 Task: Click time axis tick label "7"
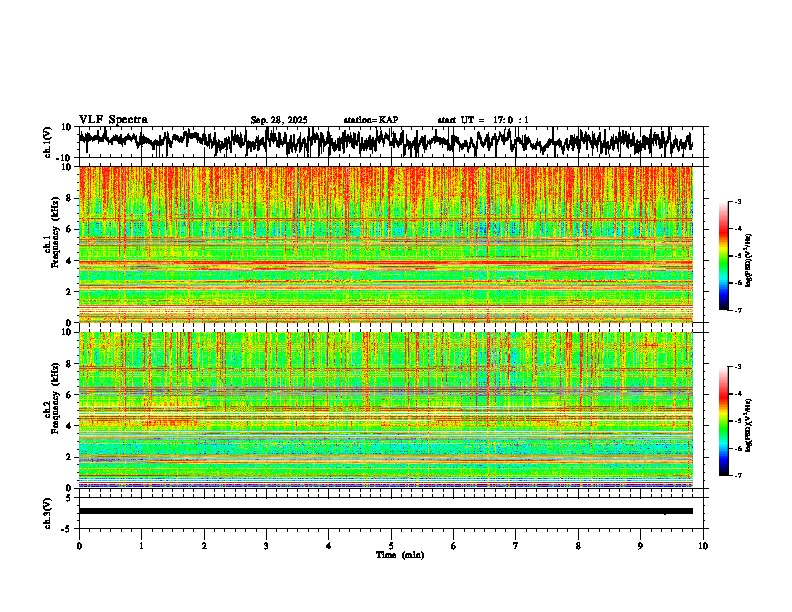tap(516, 546)
